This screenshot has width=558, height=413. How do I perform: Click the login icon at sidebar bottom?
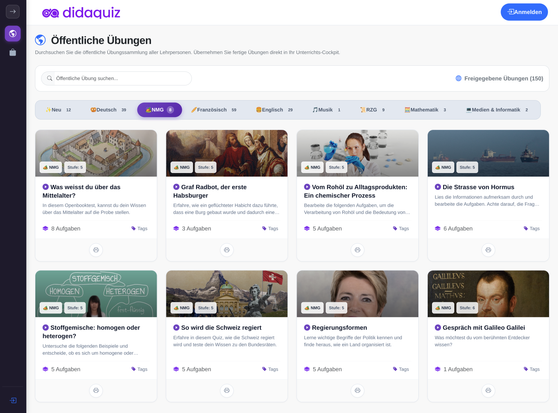[x=13, y=401]
